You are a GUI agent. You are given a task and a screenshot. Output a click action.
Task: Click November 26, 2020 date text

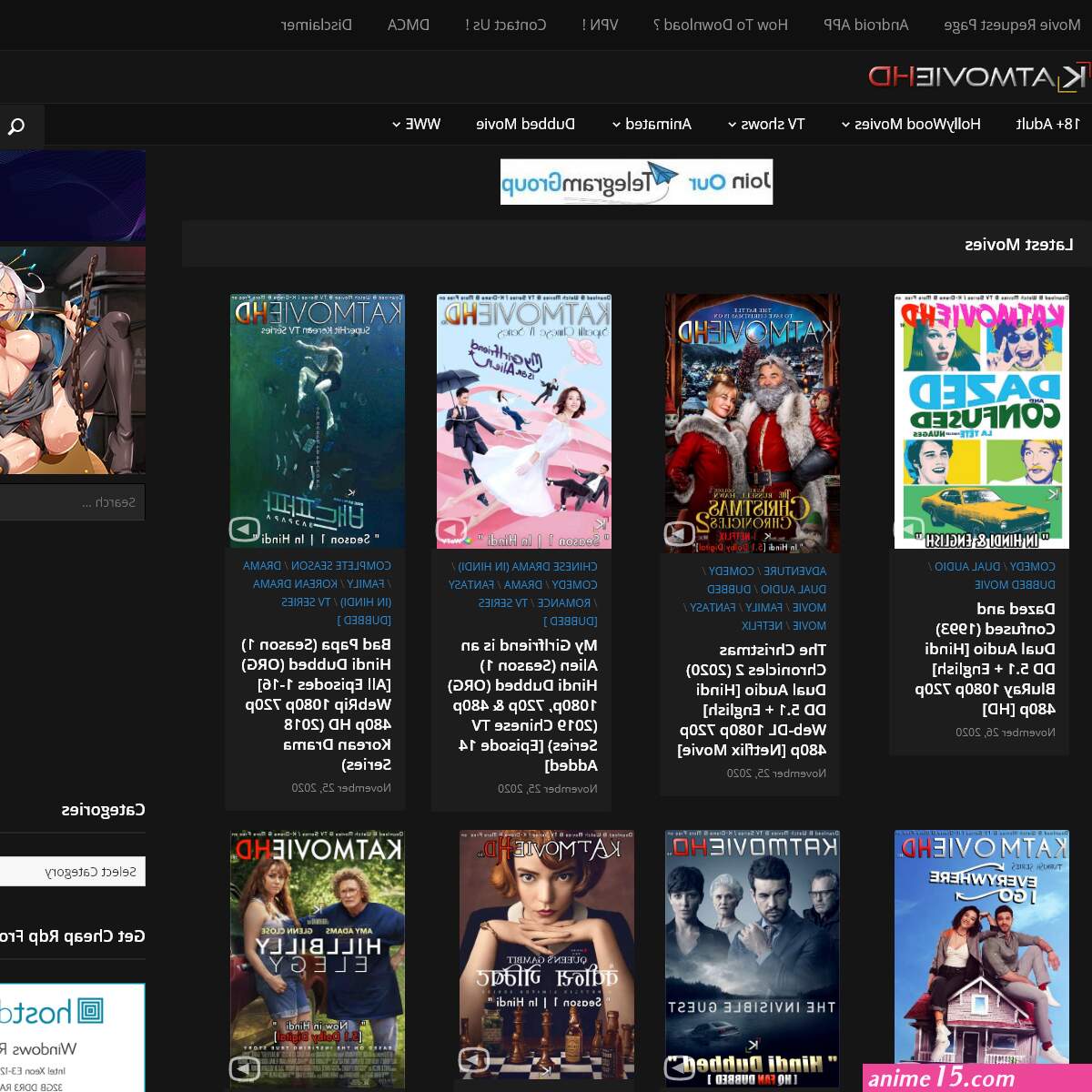click(x=1006, y=732)
